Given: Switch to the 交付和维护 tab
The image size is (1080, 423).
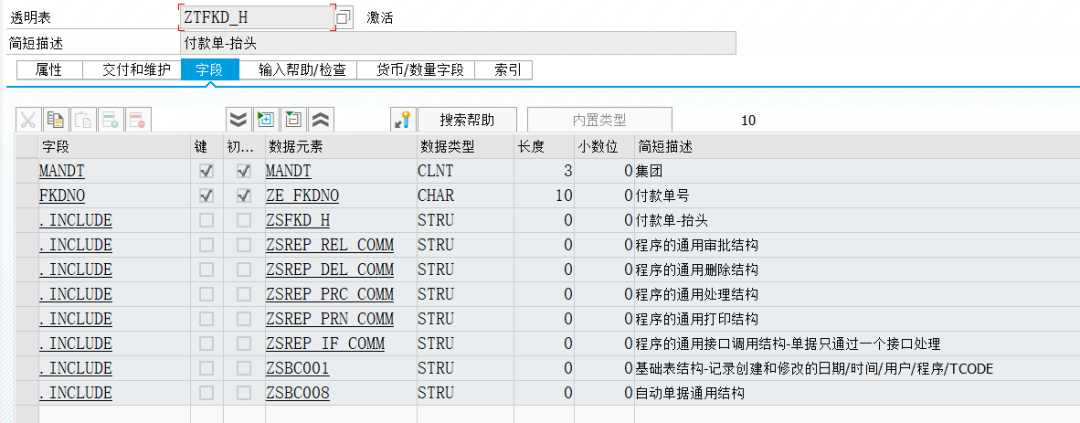Looking at the screenshot, I should click(132, 70).
